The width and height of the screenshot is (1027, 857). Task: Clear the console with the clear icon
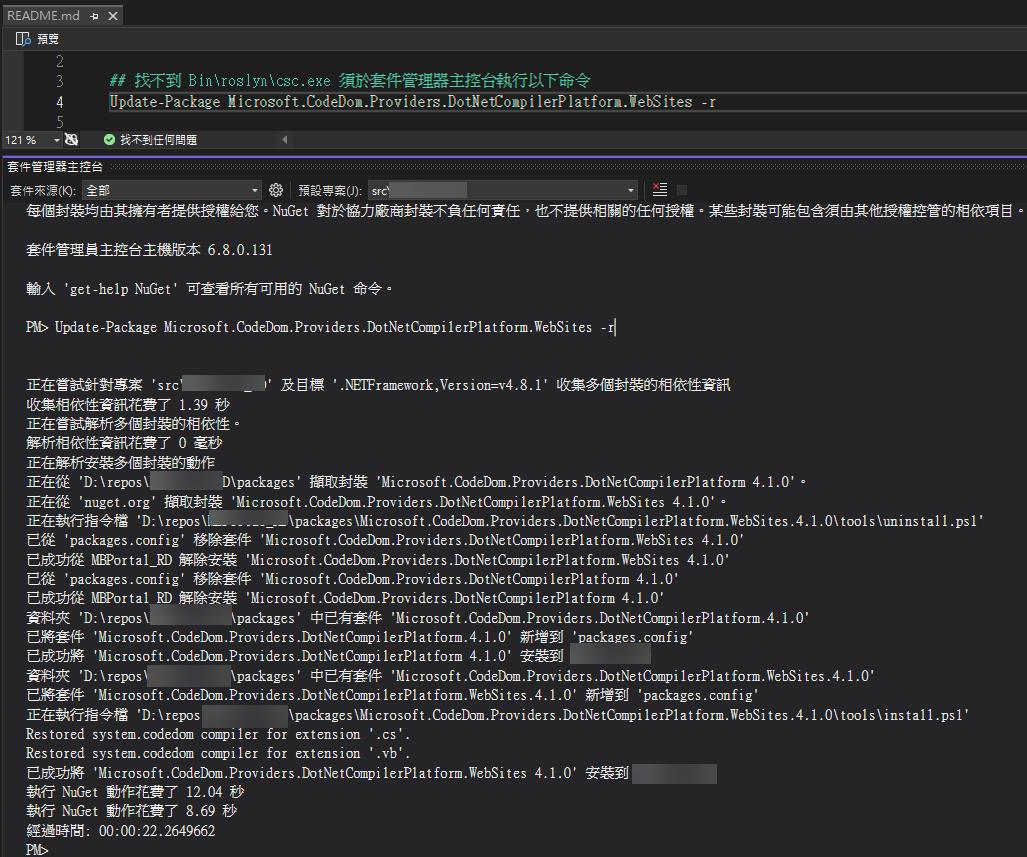coord(659,189)
